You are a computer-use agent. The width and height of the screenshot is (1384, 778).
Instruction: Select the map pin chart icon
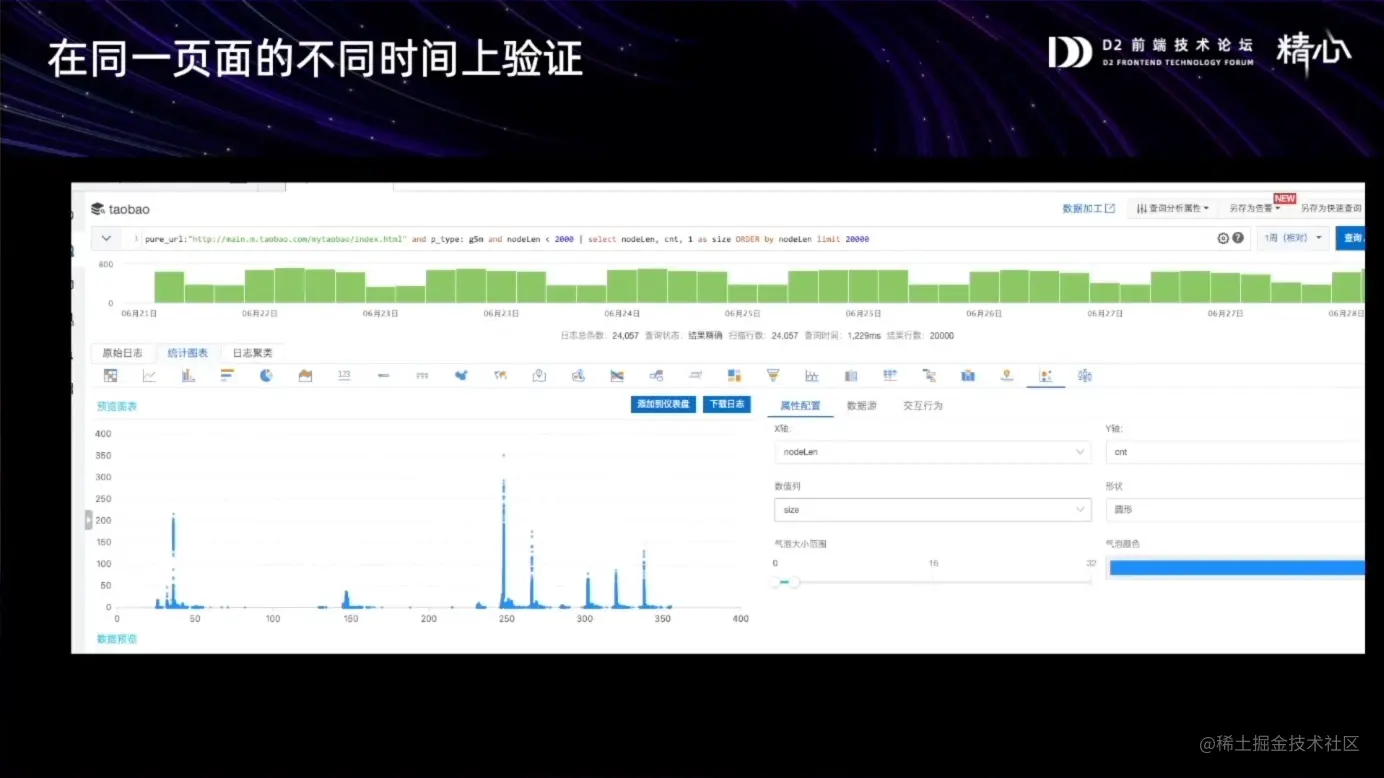[x=539, y=376]
